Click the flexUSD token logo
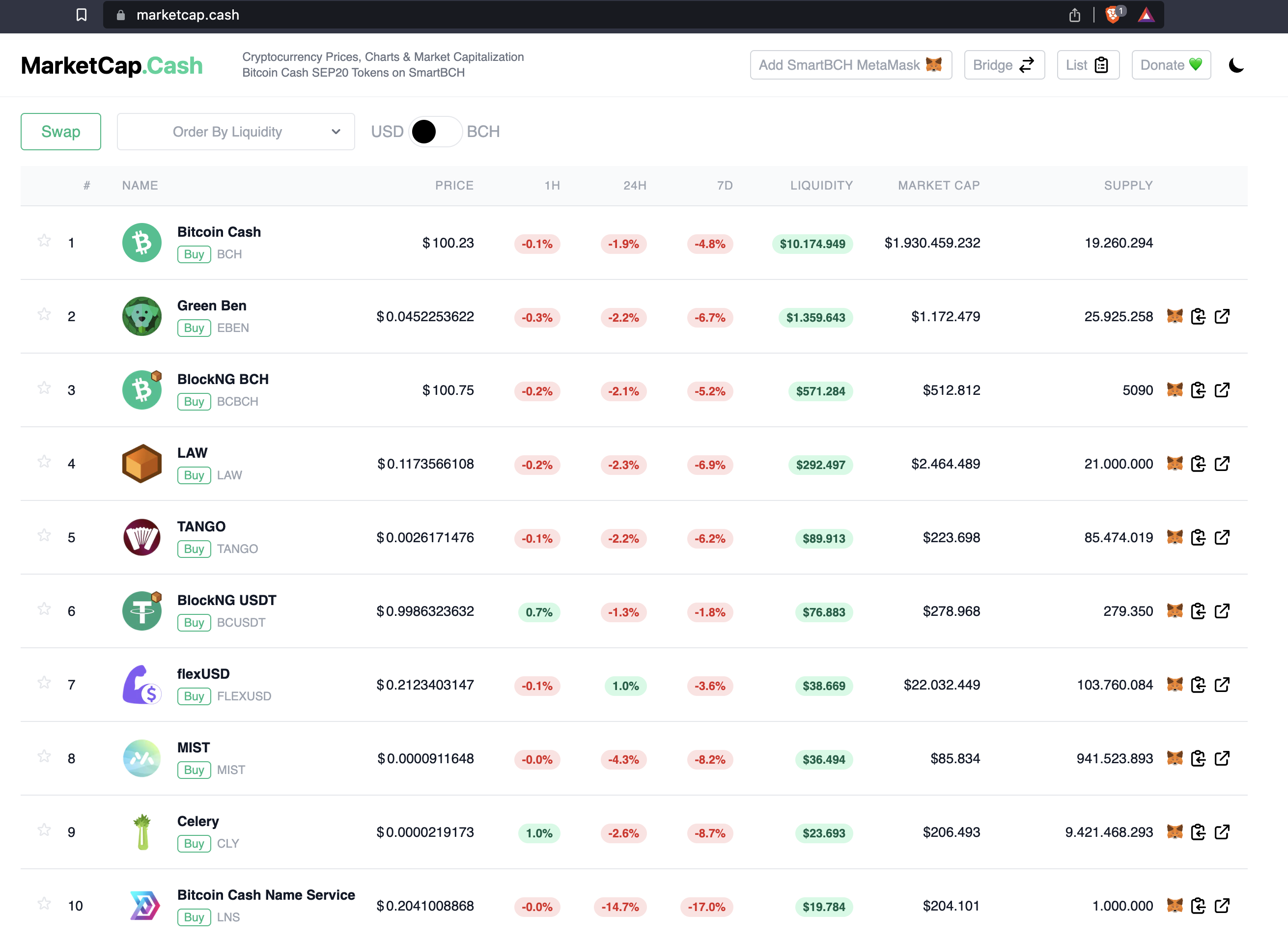 (142, 685)
